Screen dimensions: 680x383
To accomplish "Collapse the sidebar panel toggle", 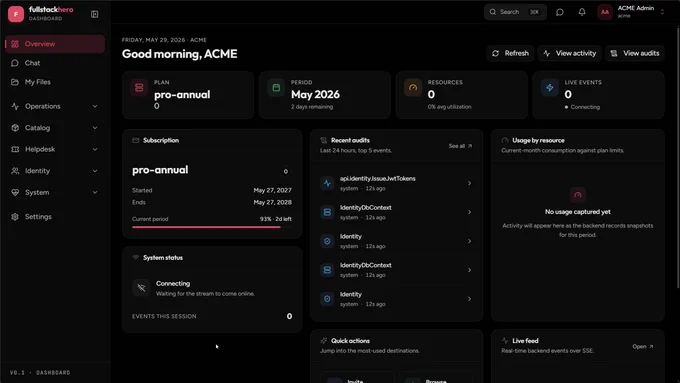I will coord(95,14).
